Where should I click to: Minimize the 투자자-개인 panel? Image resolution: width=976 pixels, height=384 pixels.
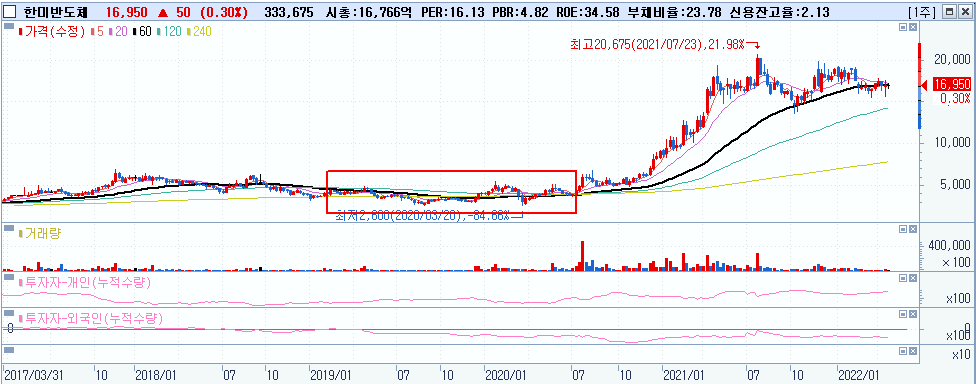[x=904, y=277]
